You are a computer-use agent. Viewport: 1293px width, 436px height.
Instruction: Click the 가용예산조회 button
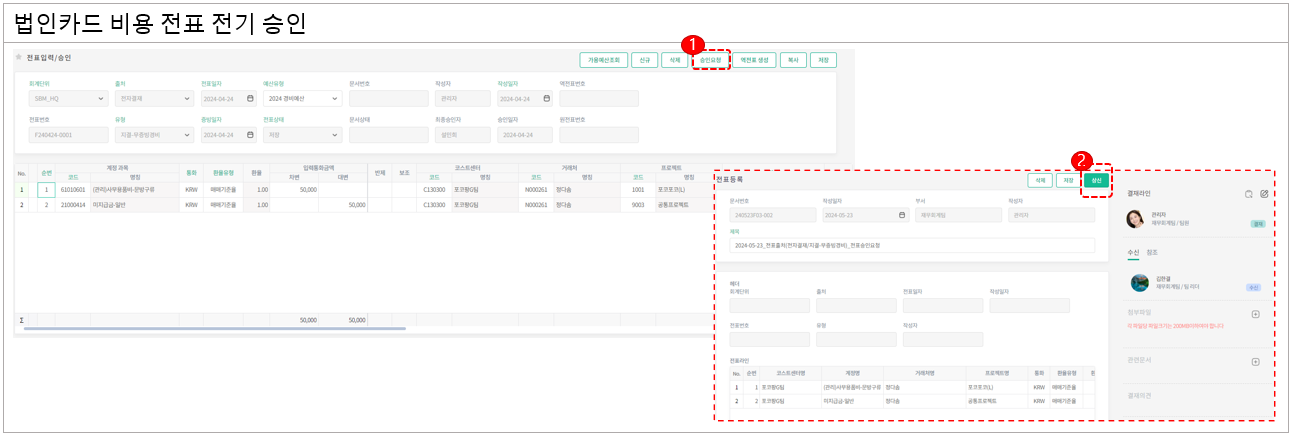click(605, 60)
